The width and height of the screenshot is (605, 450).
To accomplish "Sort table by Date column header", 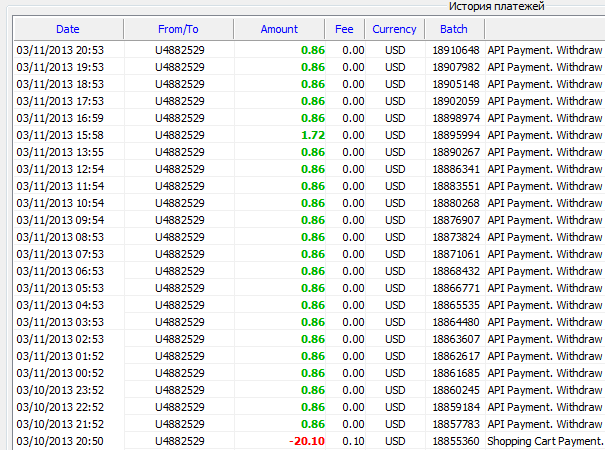I will click(x=68, y=29).
